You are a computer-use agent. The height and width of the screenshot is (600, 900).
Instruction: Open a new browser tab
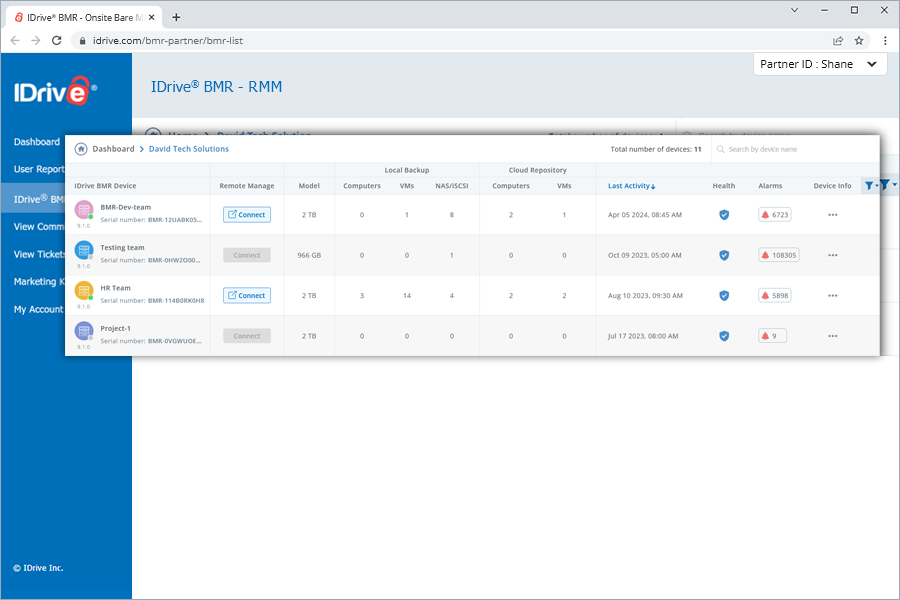click(x=176, y=17)
